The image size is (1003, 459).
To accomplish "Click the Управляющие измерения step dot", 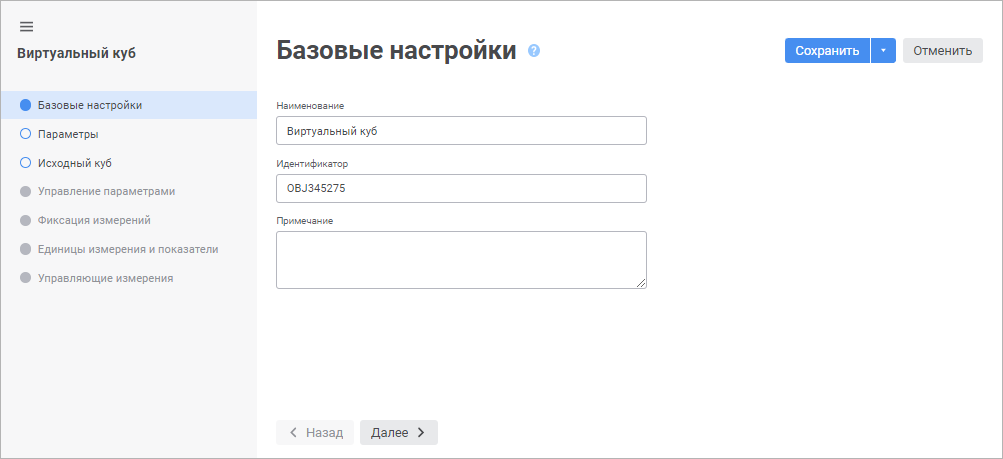I will point(26,278).
